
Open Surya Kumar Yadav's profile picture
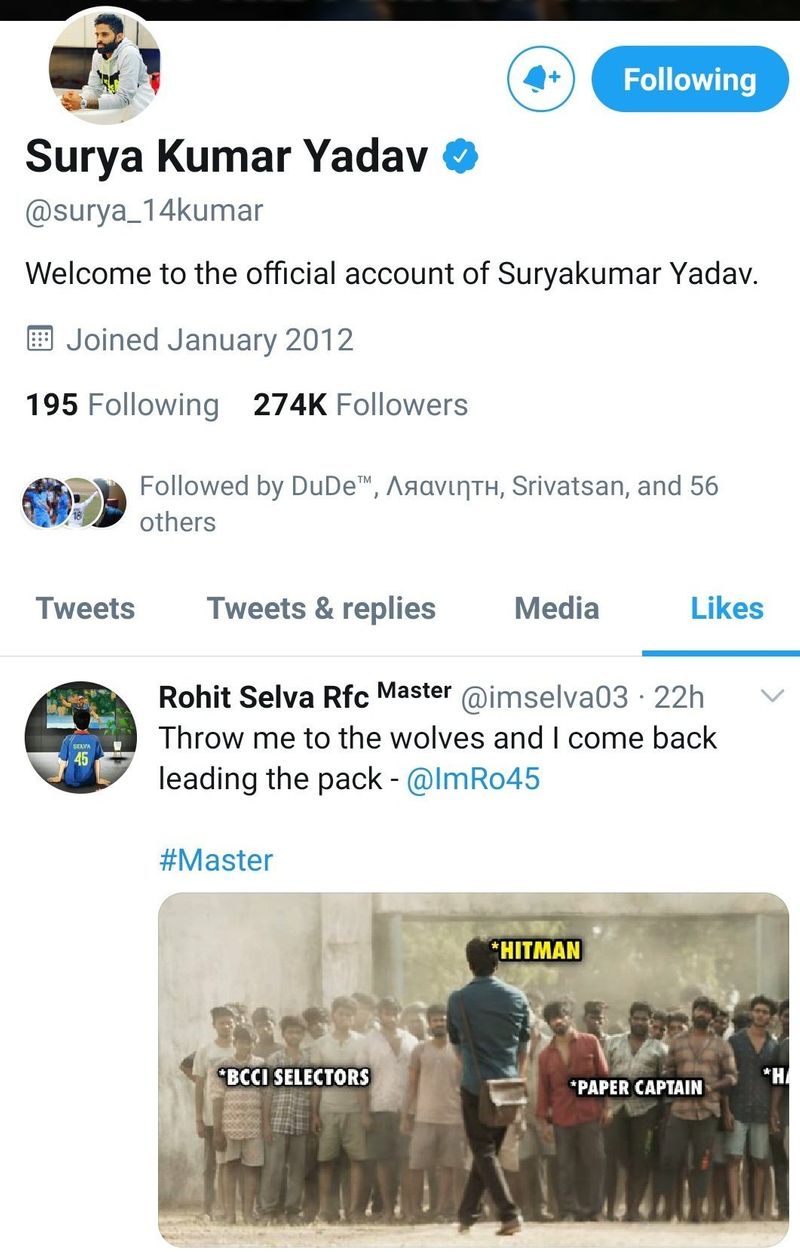[104, 67]
